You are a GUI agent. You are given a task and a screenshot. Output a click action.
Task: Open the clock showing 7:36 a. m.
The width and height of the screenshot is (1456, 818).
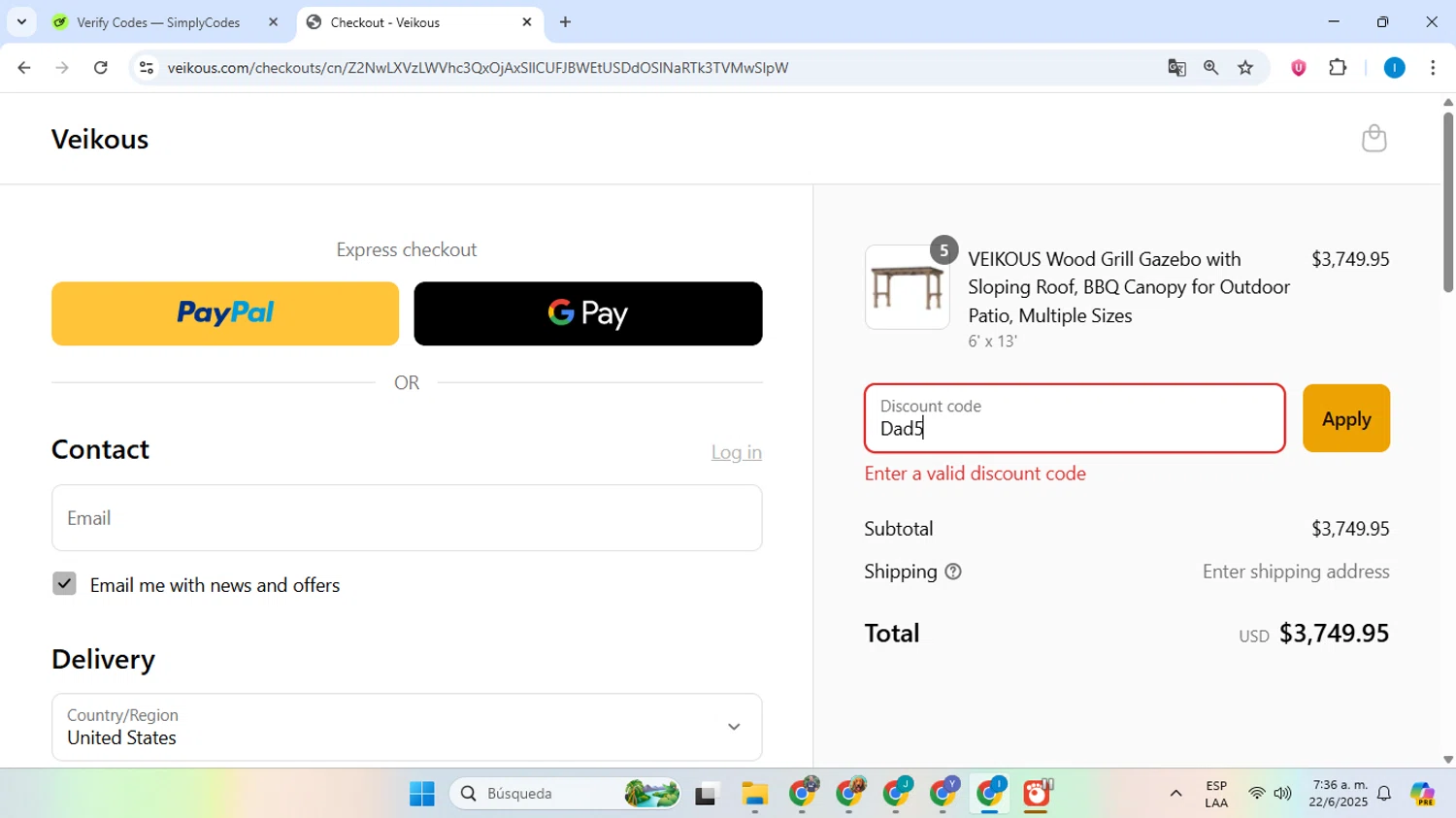click(x=1339, y=794)
